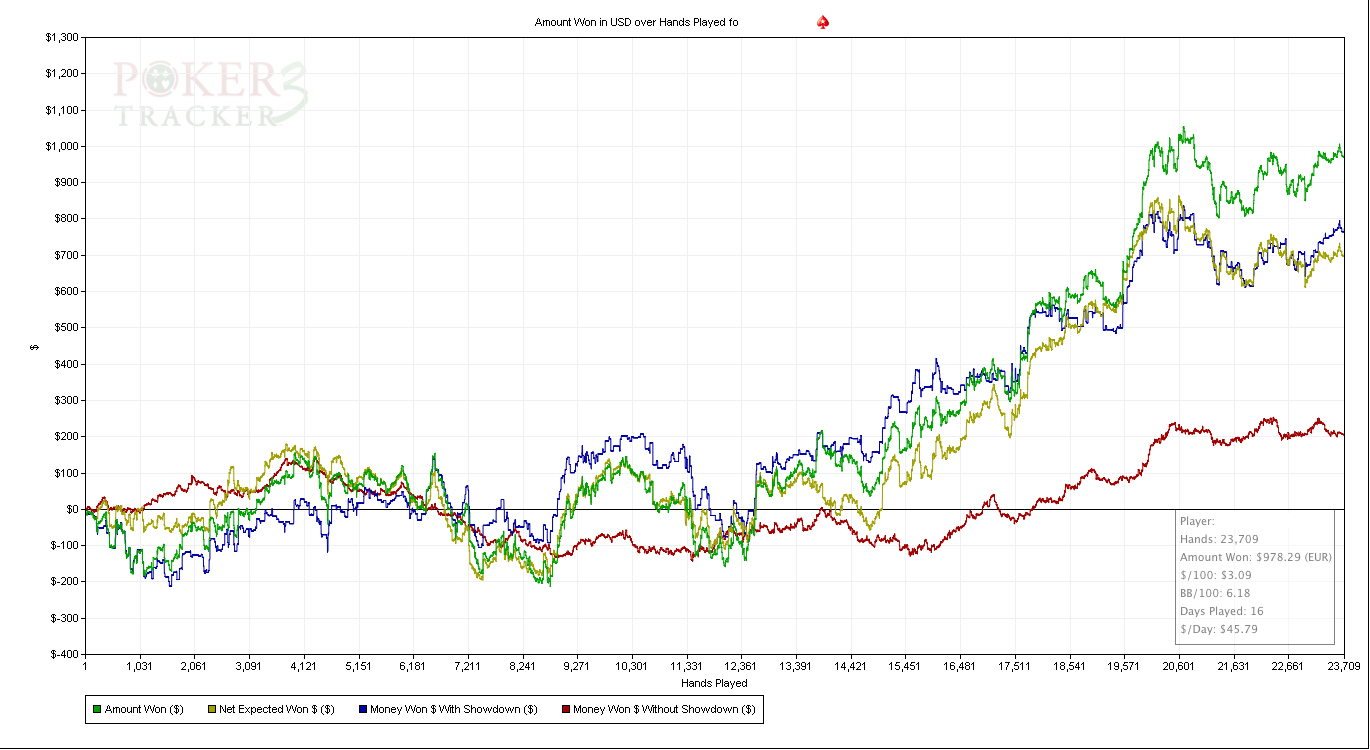Viewport: 1370px width, 750px height.
Task: Click the olive swatch for Net Expected Won
Action: 211,709
